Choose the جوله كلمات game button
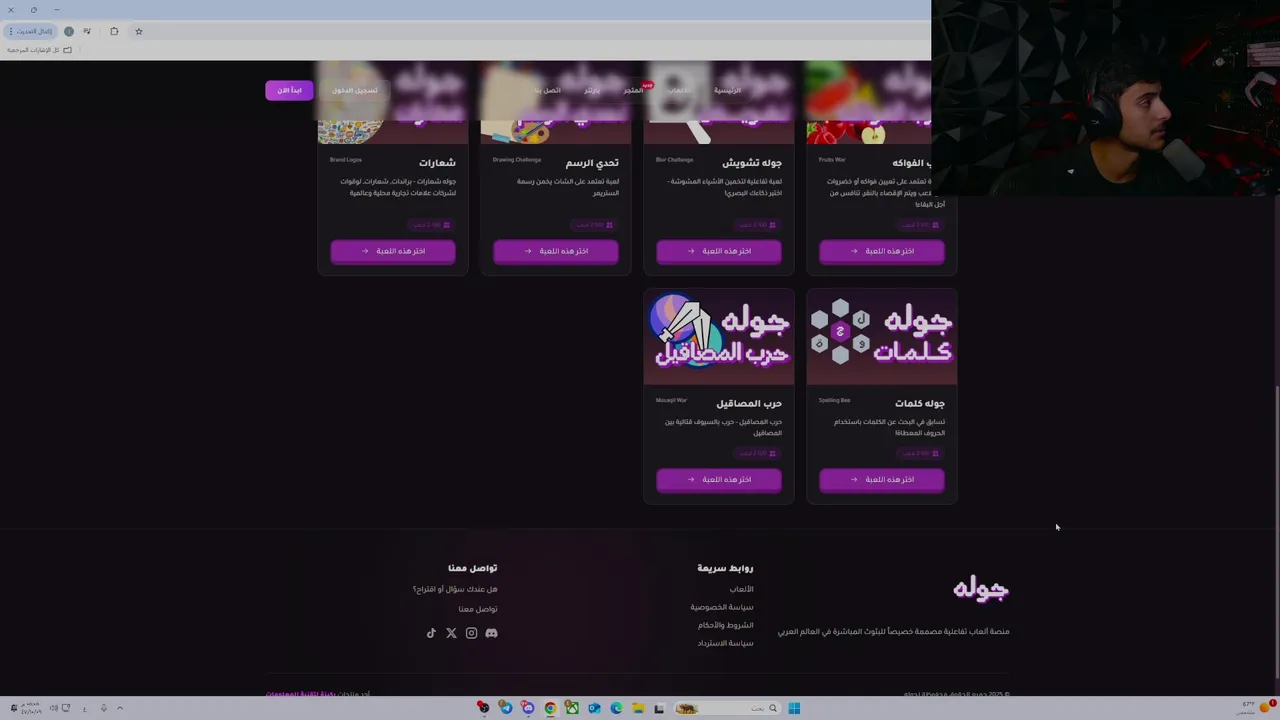Screen dimensions: 1280x720 coord(881,480)
